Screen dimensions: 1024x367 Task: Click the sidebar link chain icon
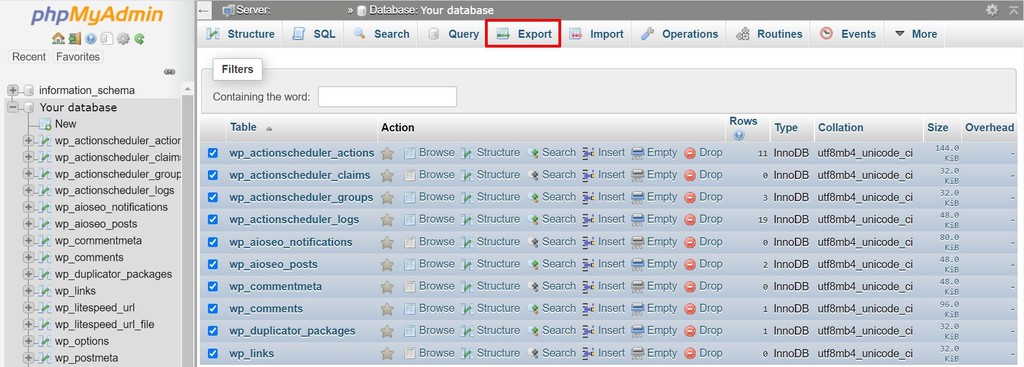tap(170, 72)
